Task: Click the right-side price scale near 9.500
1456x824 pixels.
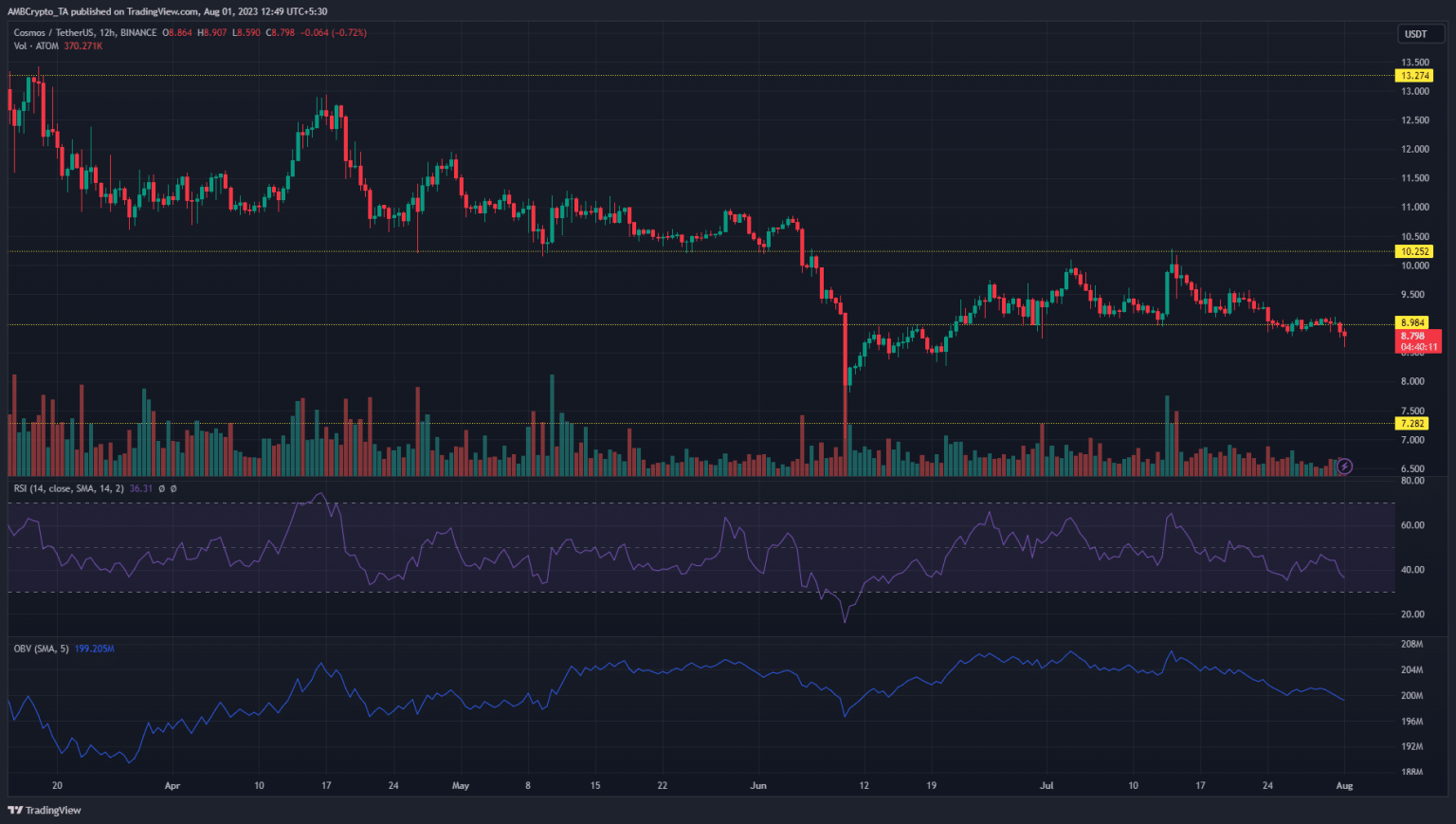Action: pos(1412,293)
